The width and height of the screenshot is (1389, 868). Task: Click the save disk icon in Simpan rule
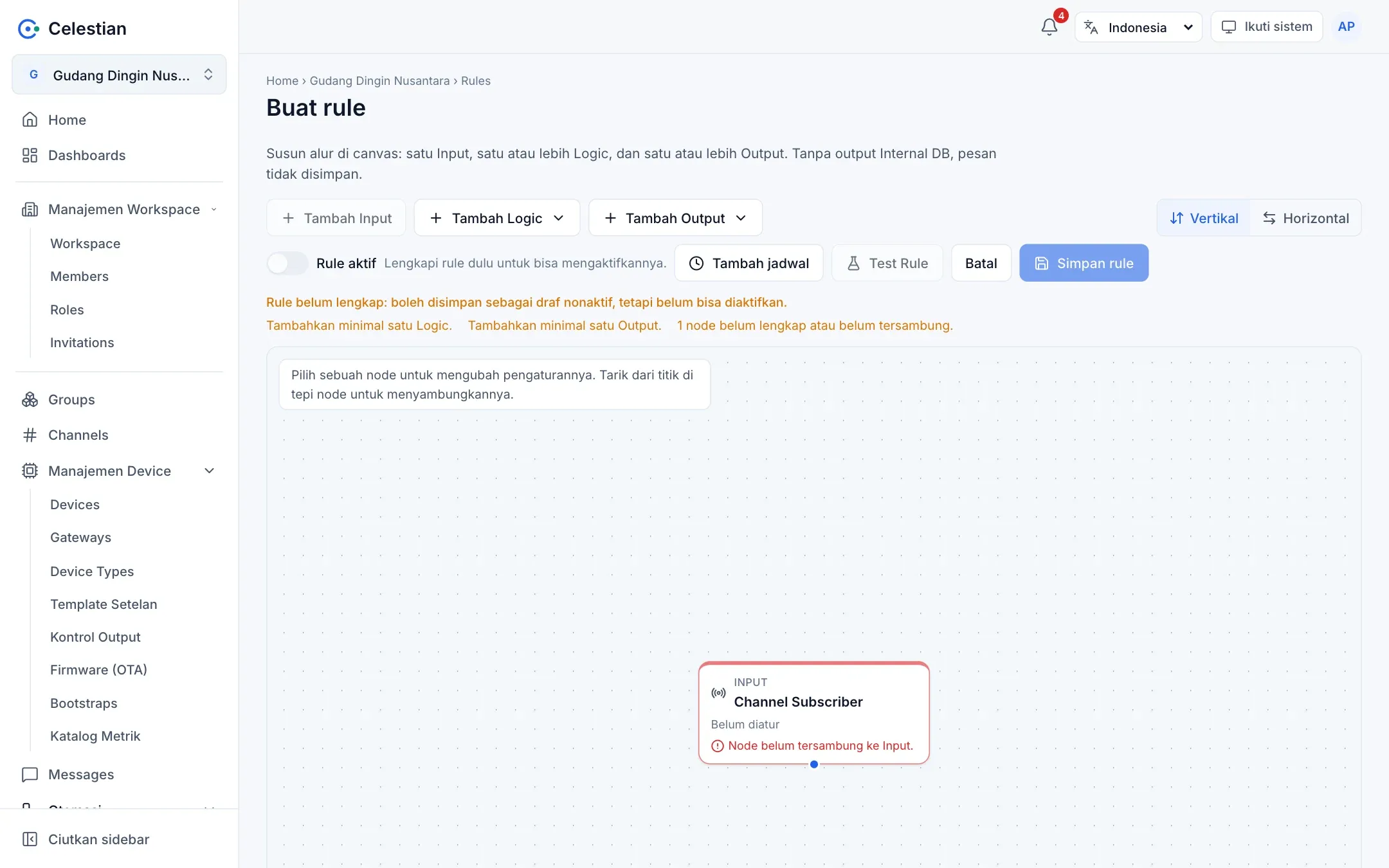[x=1042, y=263]
